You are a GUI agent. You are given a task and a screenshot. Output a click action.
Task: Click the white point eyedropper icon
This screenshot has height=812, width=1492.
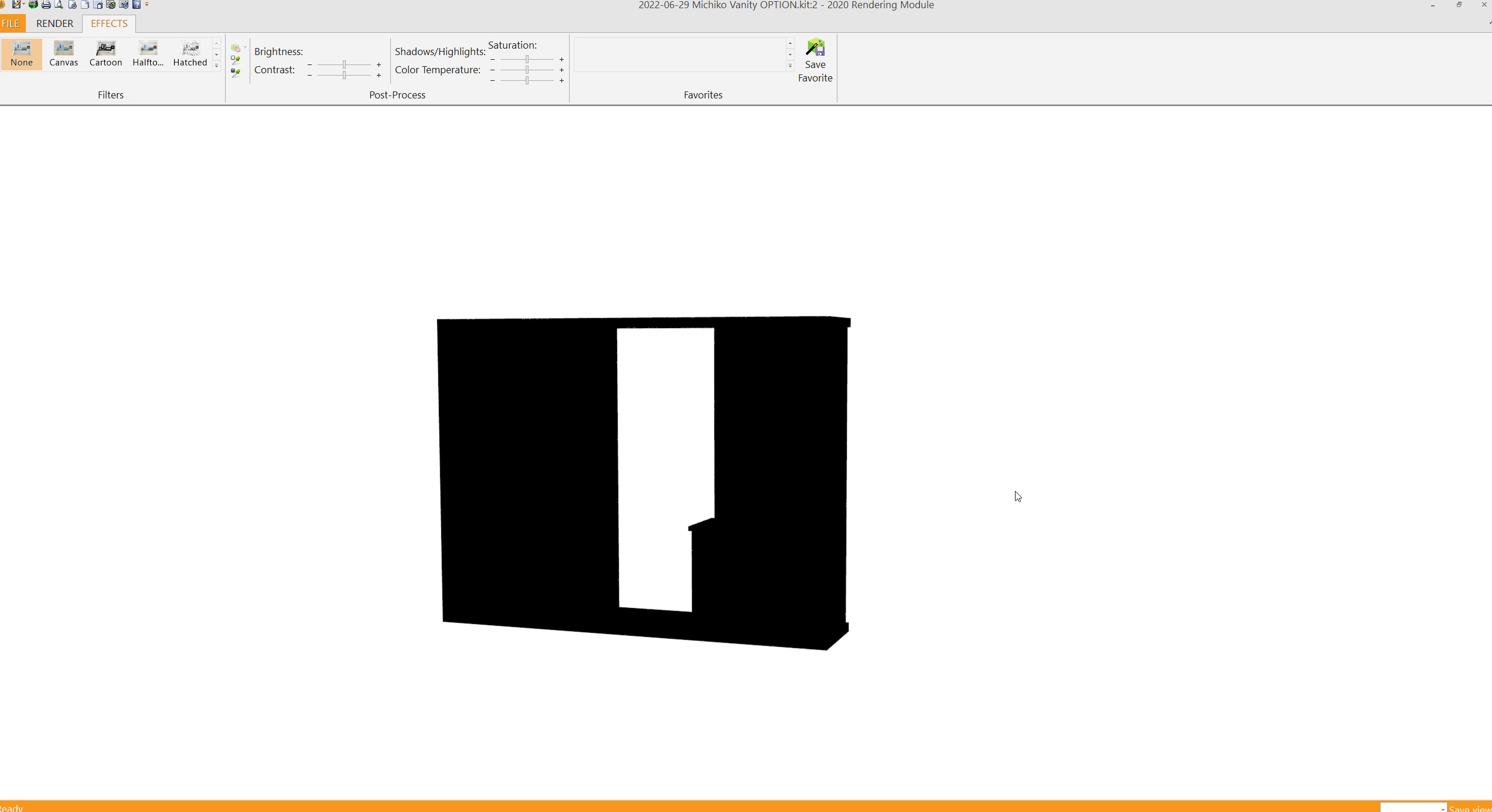[x=236, y=60]
